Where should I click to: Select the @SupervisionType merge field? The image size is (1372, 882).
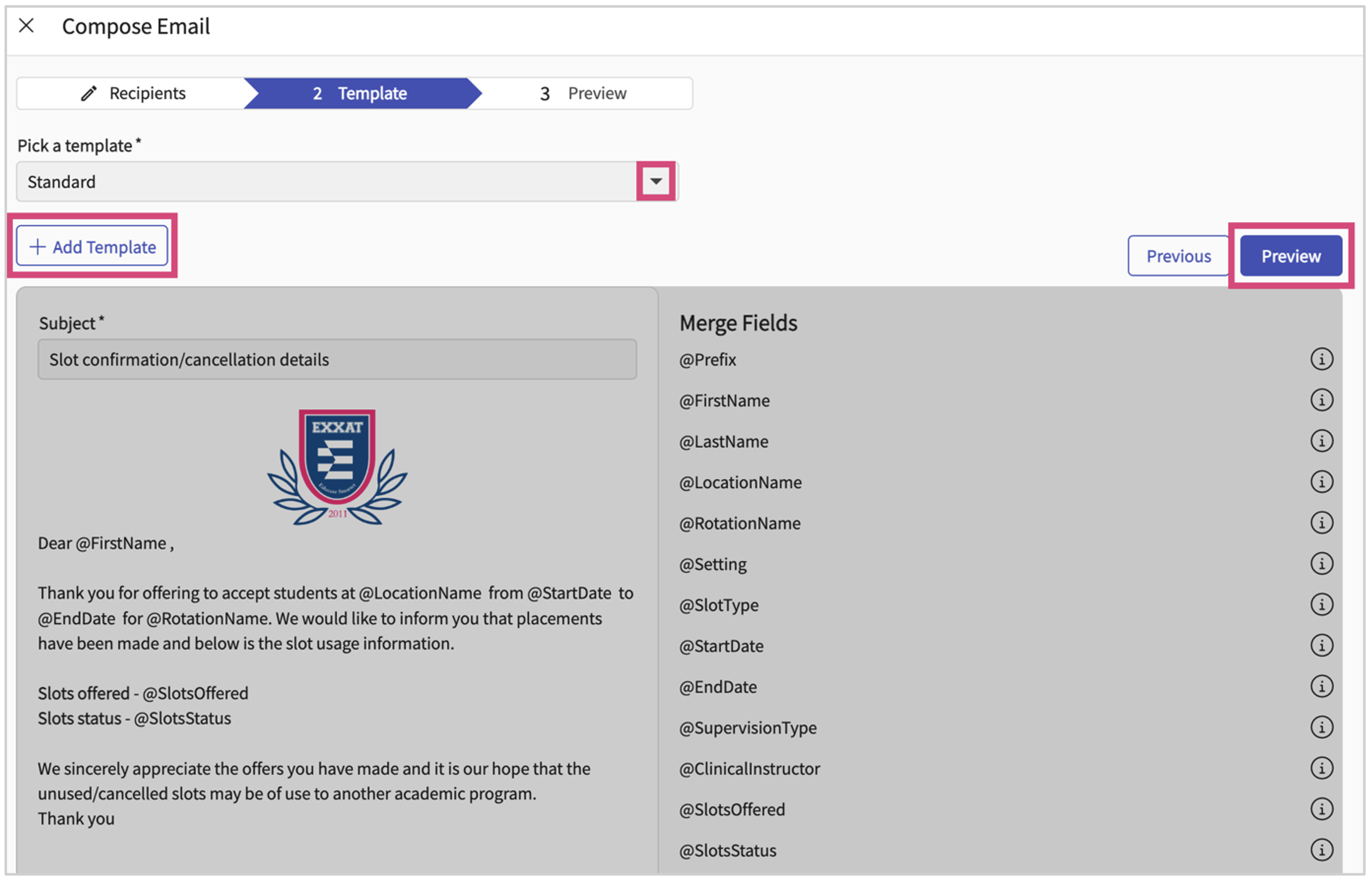coord(748,727)
